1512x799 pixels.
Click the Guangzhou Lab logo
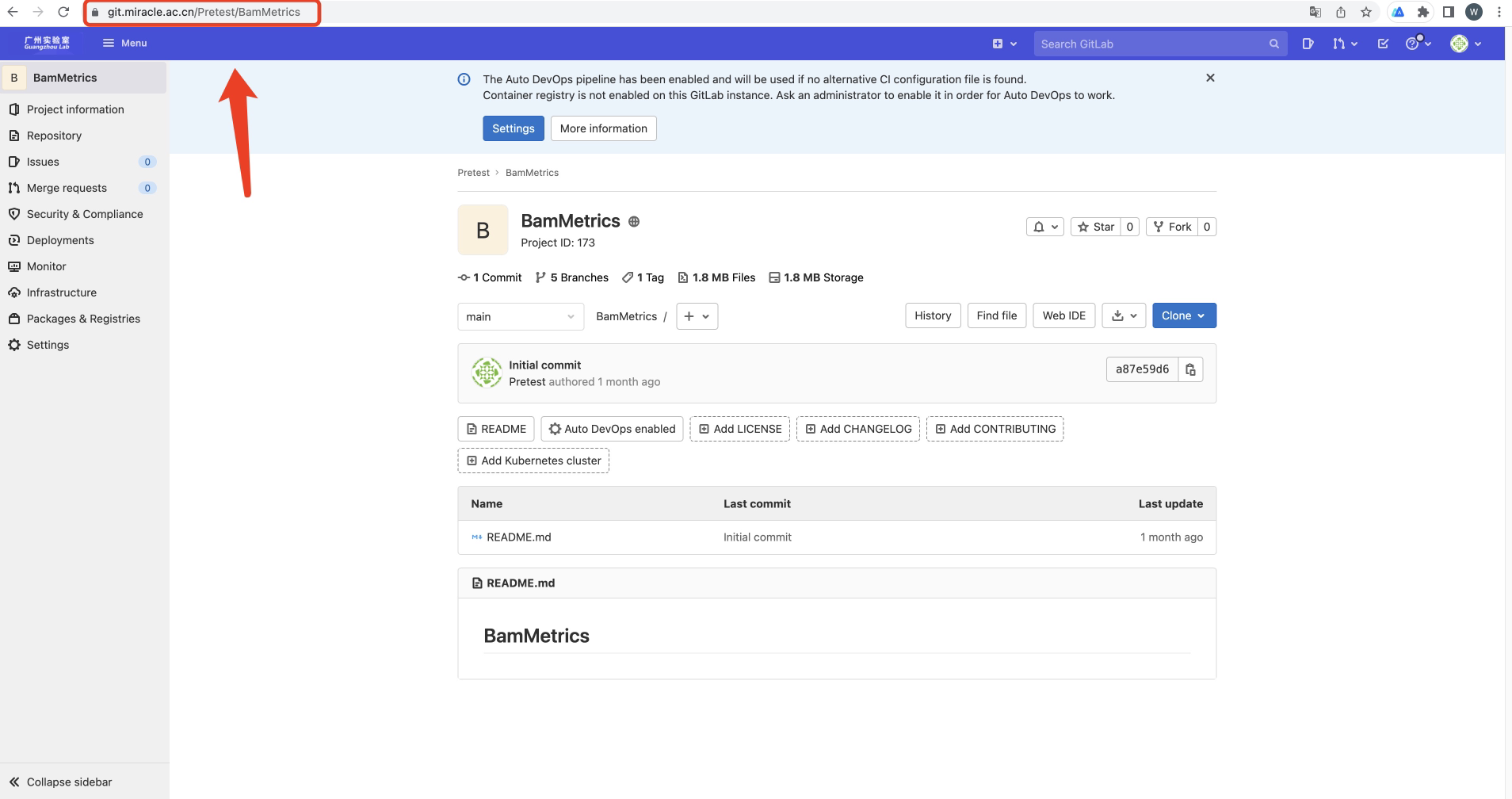47,43
